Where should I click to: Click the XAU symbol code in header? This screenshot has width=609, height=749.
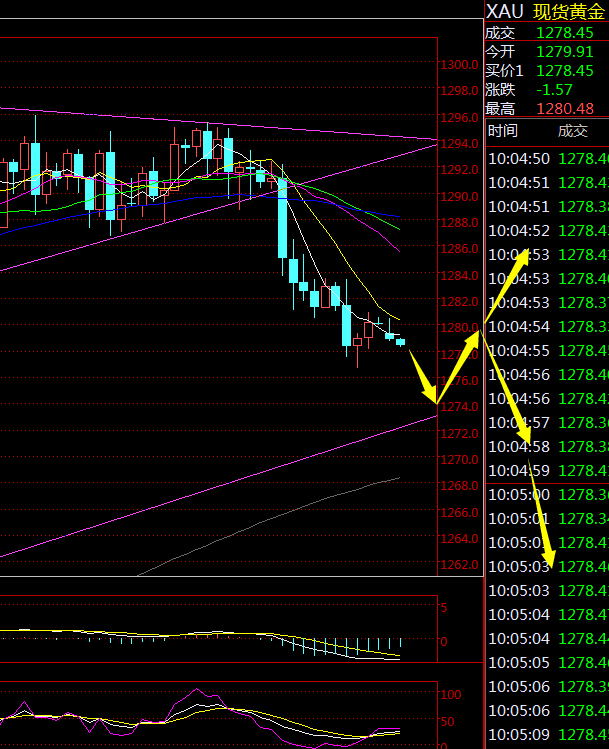[x=505, y=11]
